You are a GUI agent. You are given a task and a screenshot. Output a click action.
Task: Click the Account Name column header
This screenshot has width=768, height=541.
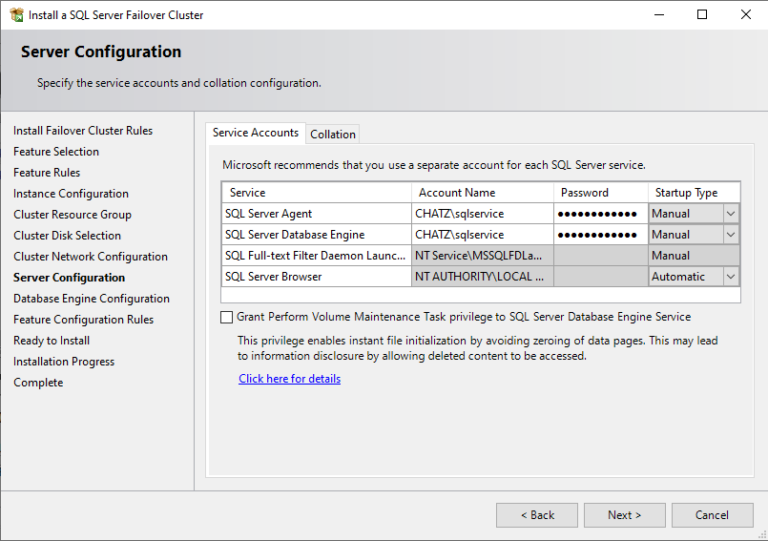click(x=482, y=193)
